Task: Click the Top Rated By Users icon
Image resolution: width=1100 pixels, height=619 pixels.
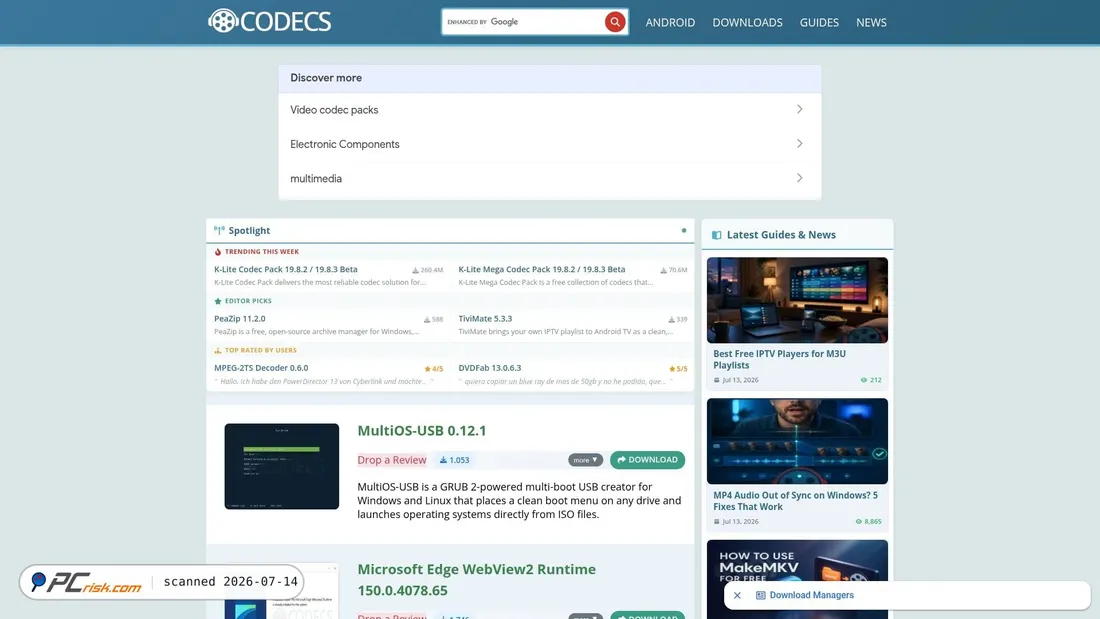Action: tap(217, 350)
